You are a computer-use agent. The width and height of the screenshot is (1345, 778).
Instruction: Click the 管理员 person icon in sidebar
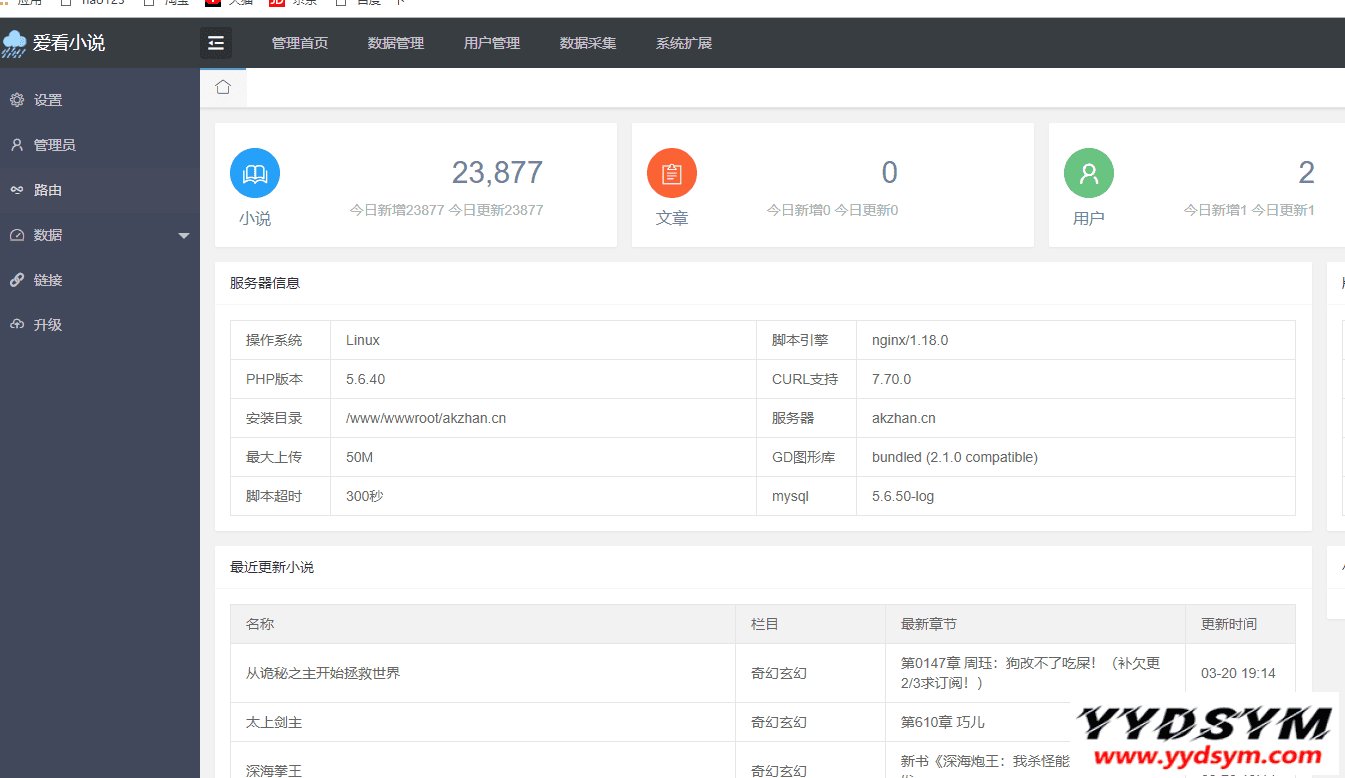click(x=17, y=145)
